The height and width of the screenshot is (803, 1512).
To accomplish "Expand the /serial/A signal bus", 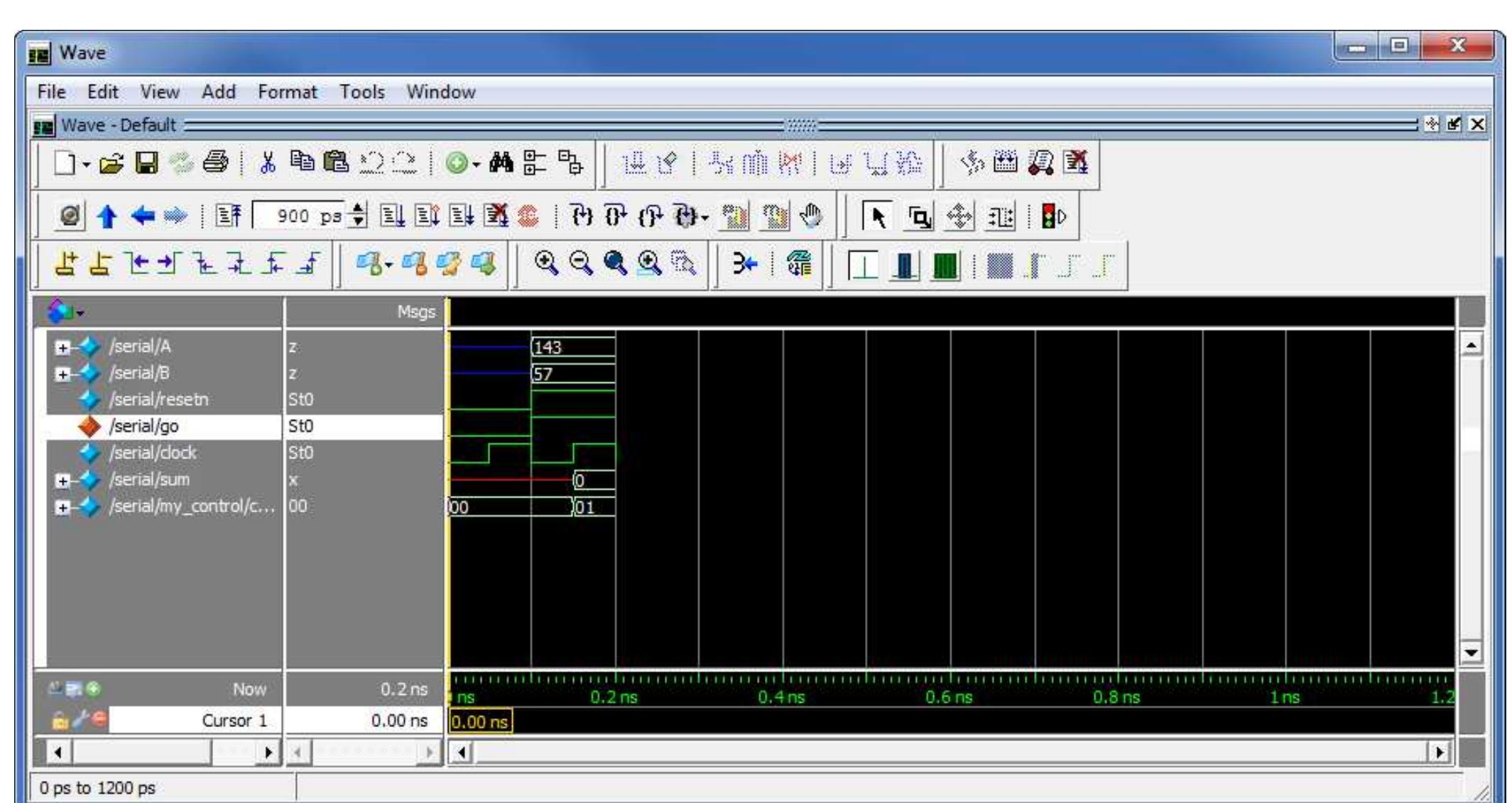I will (x=63, y=347).
